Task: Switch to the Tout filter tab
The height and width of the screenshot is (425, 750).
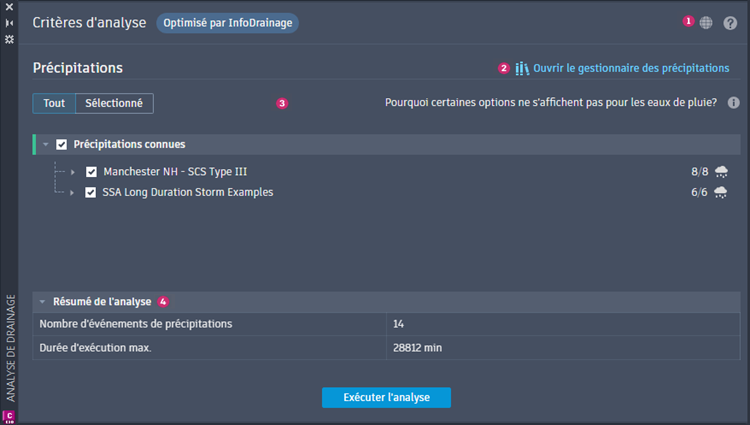Action: pyautogui.click(x=54, y=103)
